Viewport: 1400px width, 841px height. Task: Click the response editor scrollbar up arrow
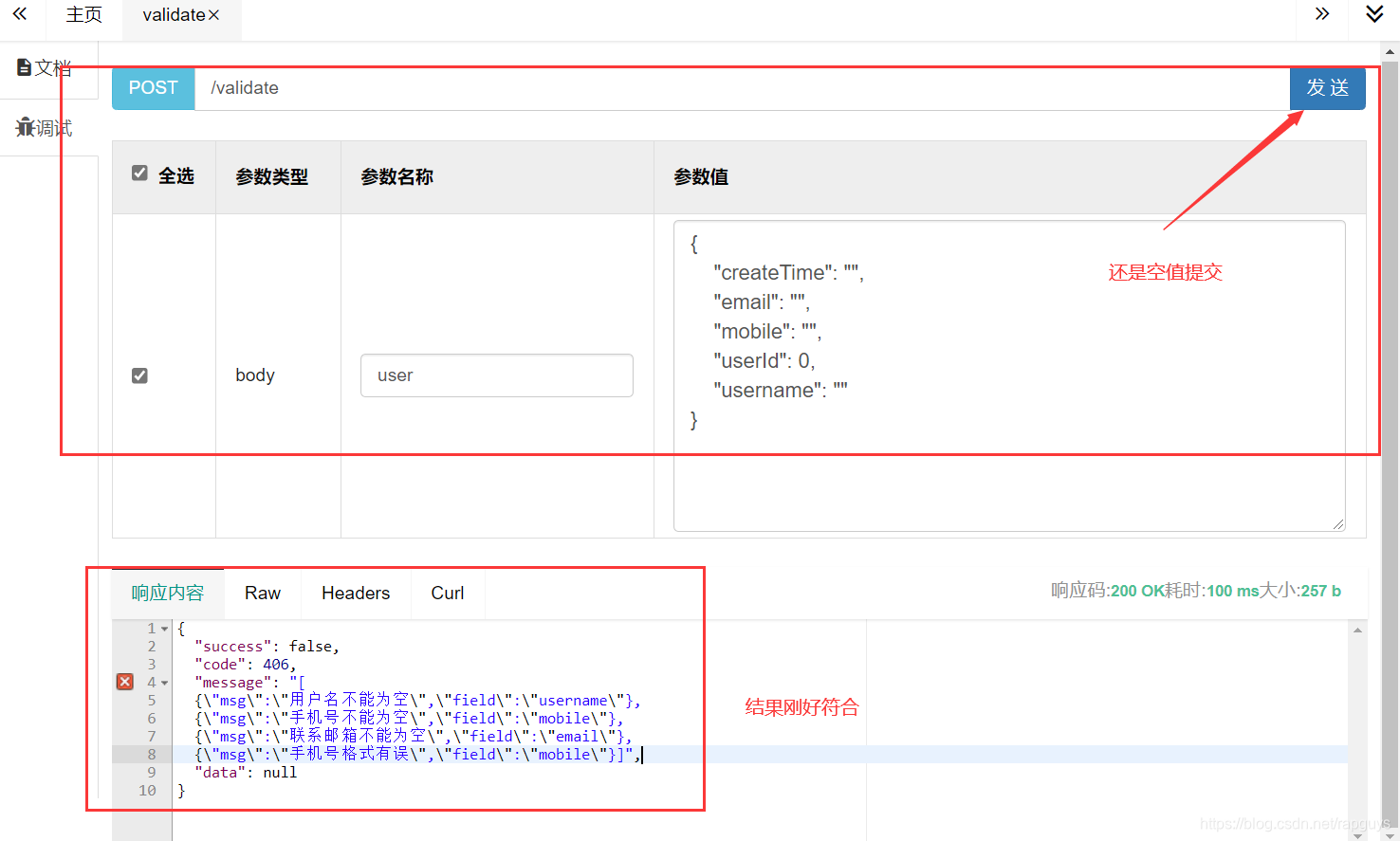[x=1357, y=630]
